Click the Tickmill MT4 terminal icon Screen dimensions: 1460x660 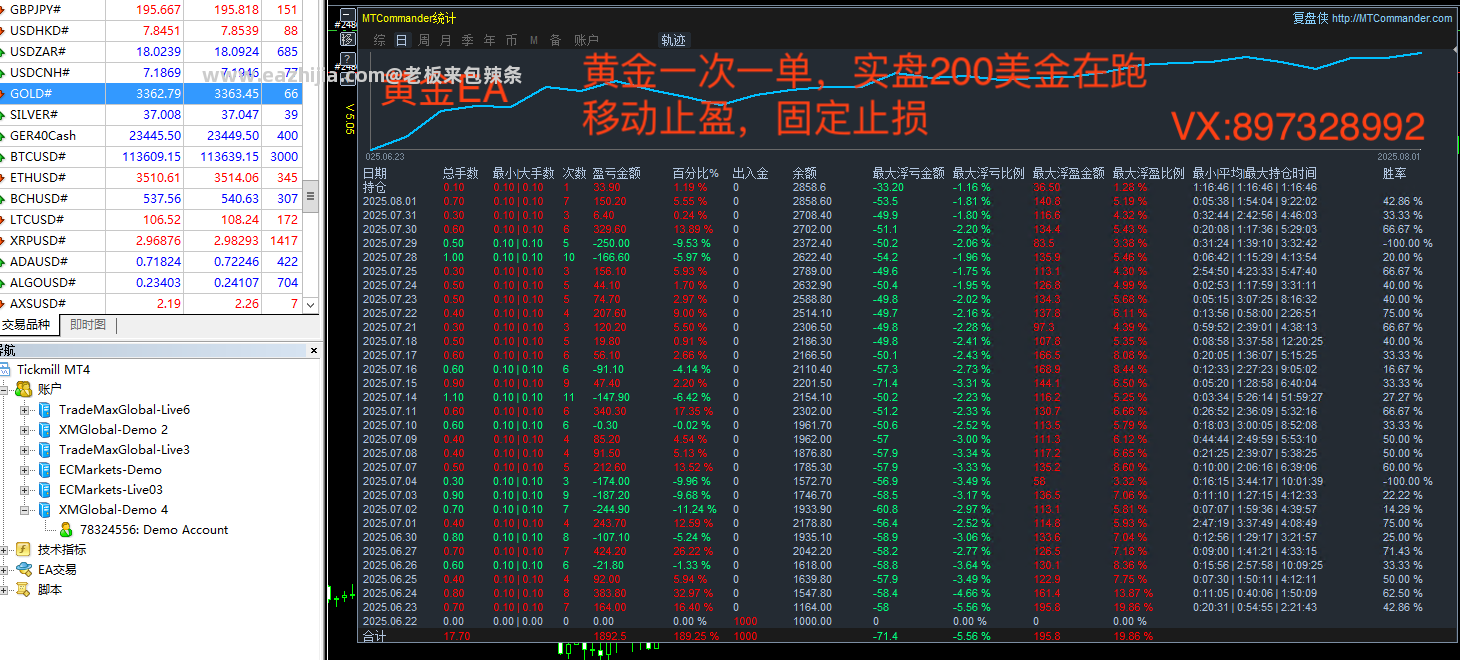(x=5, y=369)
